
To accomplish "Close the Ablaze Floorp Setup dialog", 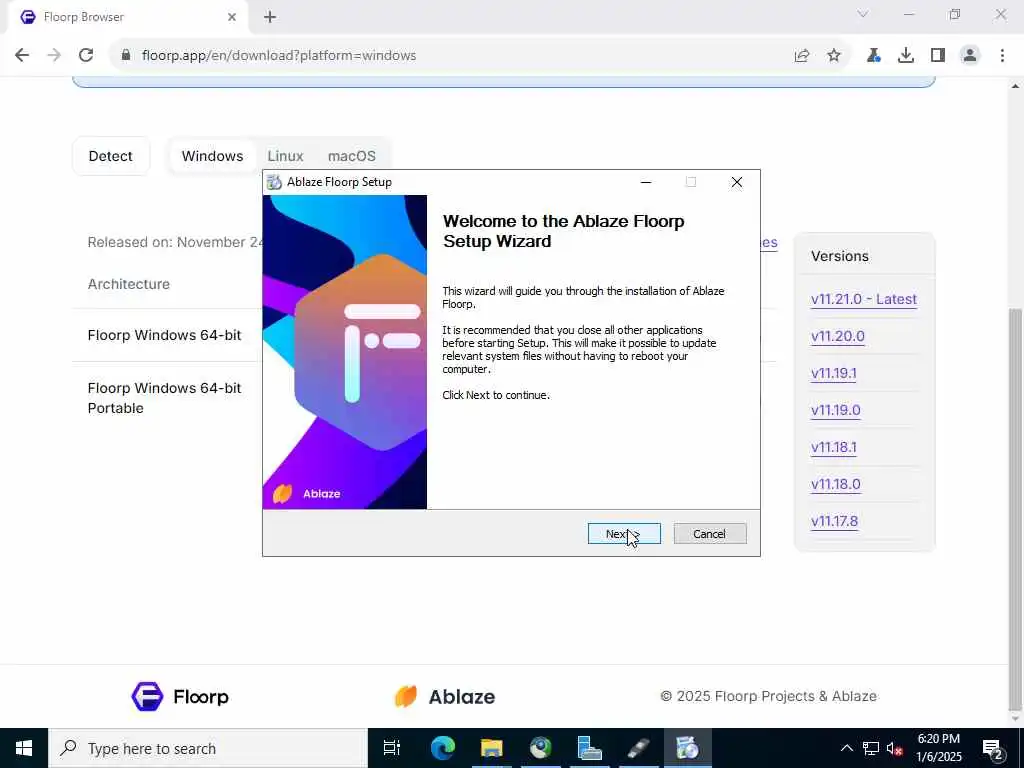I will pos(737,182).
